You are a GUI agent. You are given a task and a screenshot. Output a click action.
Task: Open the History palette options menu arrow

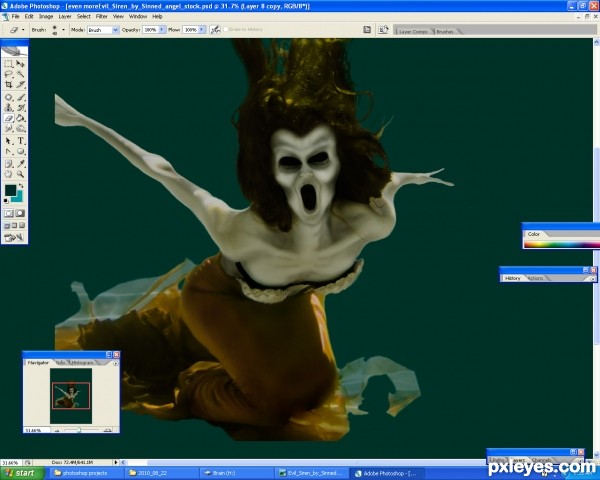click(x=592, y=279)
